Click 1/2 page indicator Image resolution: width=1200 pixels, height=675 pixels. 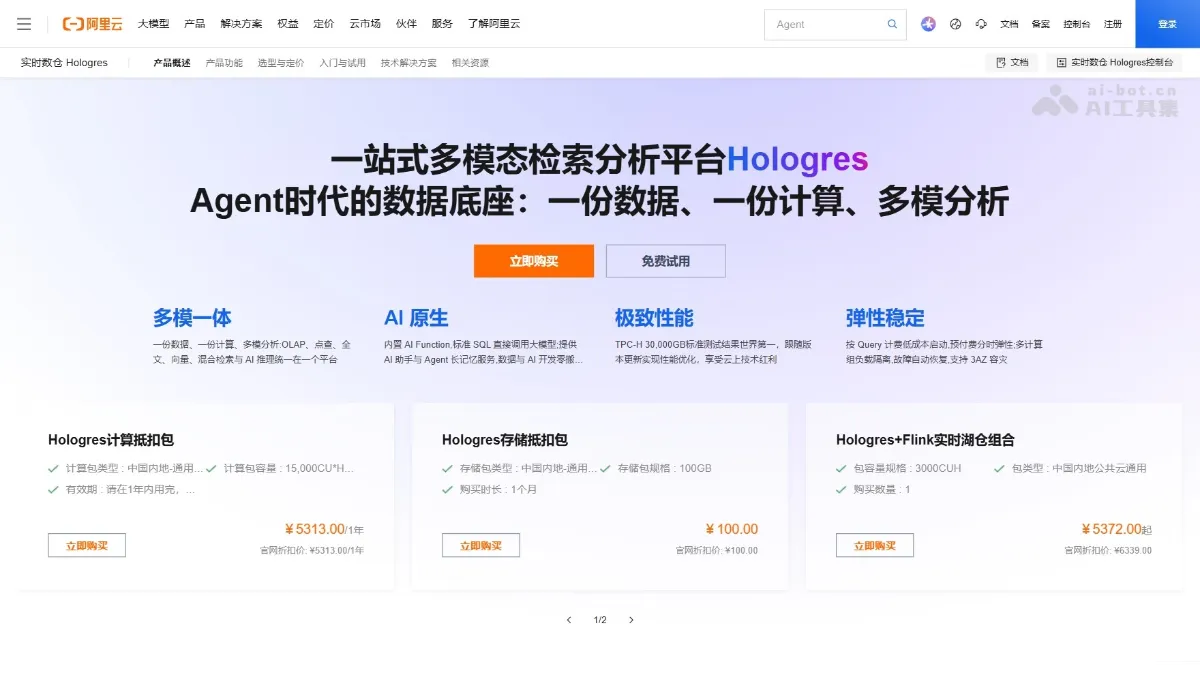pyautogui.click(x=600, y=620)
